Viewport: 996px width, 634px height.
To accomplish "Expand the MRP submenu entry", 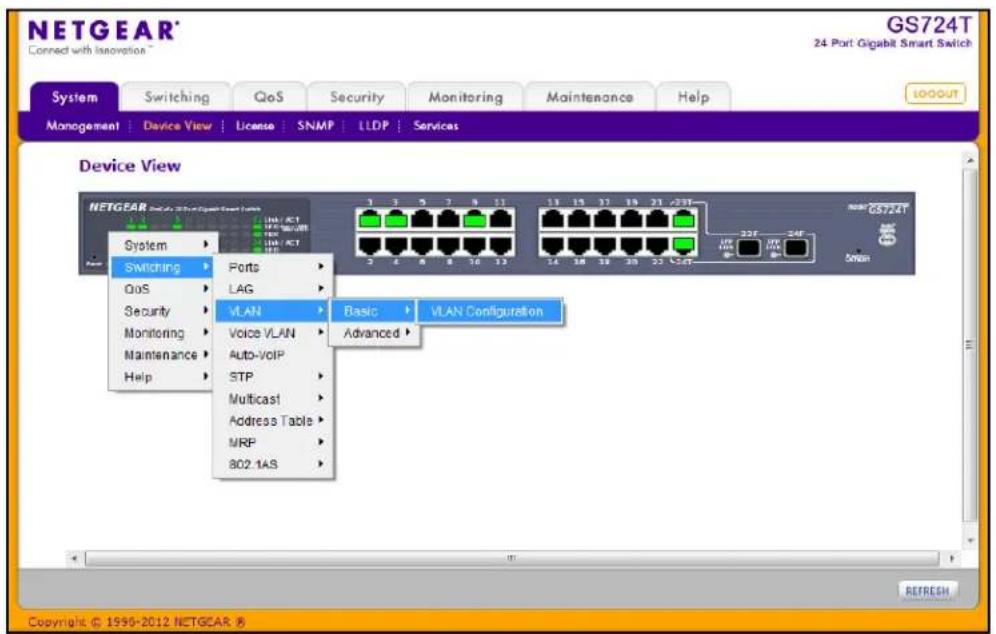I will (273, 443).
